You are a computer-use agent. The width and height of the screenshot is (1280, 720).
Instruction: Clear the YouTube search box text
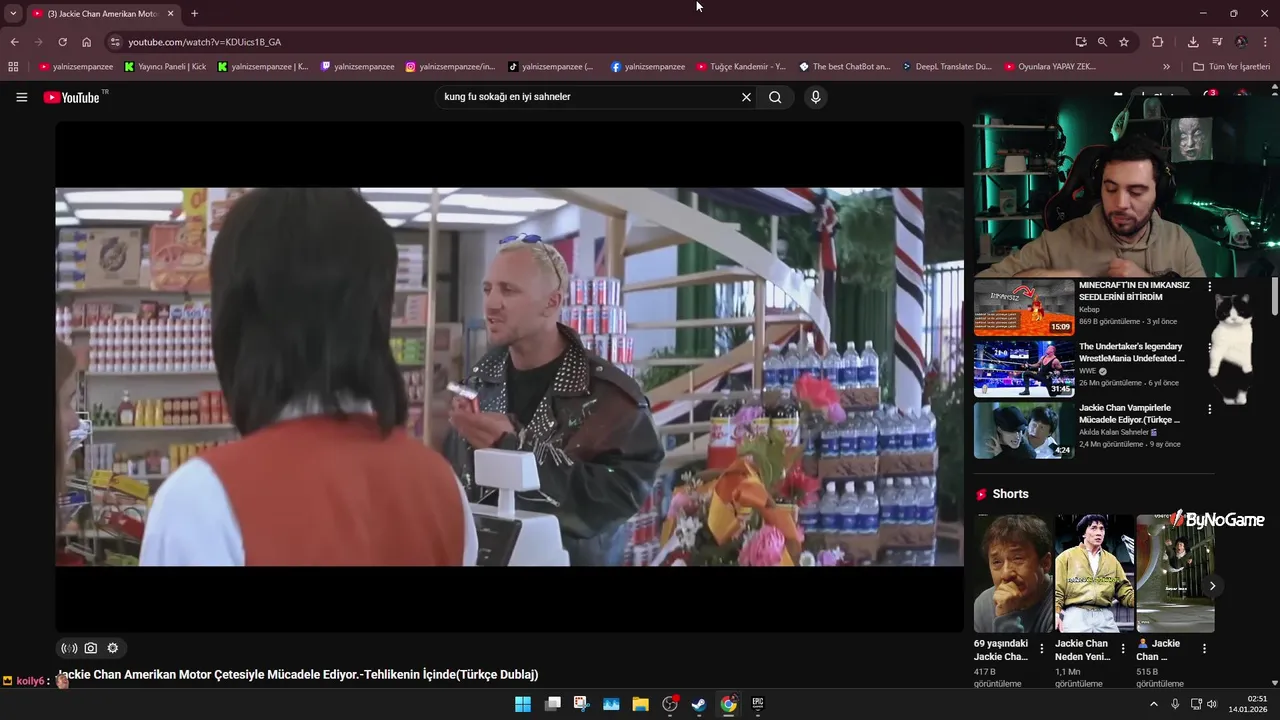coord(746,97)
